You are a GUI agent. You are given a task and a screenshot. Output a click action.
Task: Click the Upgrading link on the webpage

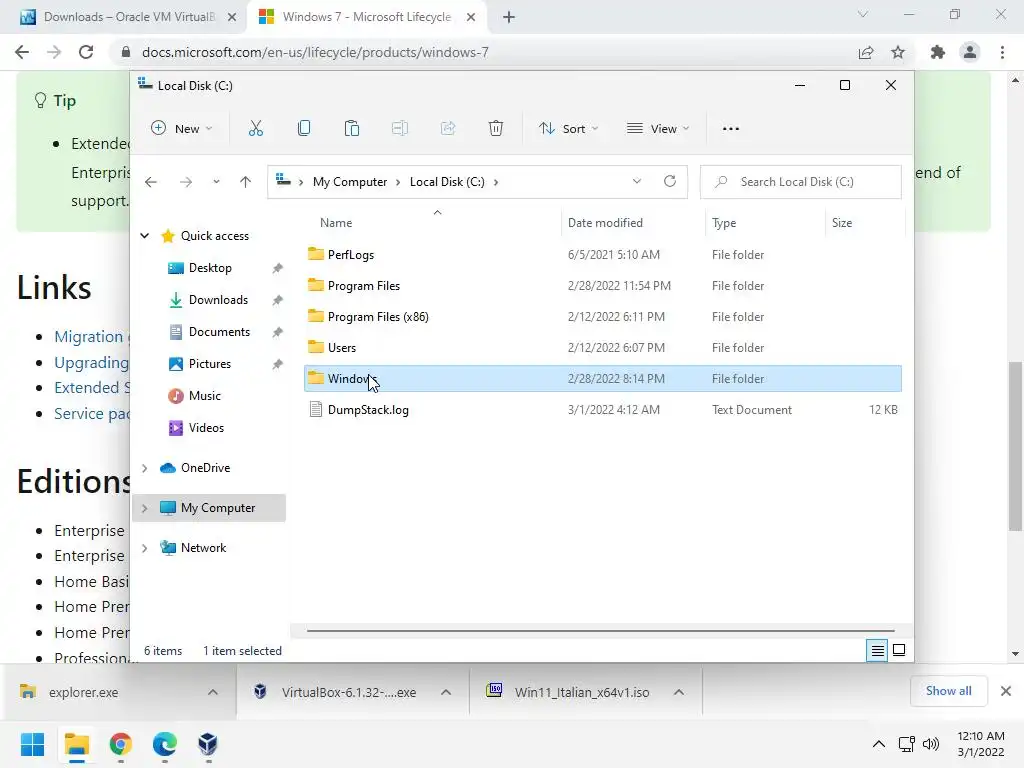pos(91,362)
